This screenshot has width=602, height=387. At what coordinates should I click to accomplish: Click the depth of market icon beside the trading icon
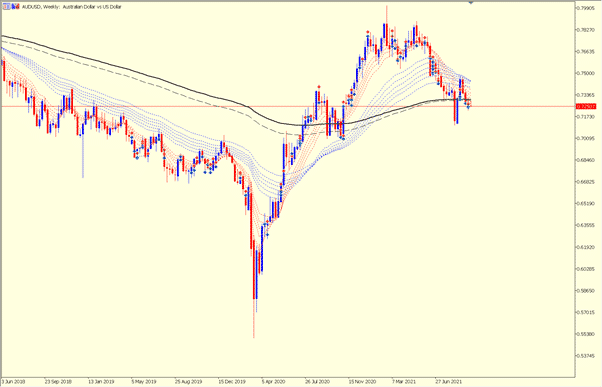pyautogui.click(x=15, y=7)
